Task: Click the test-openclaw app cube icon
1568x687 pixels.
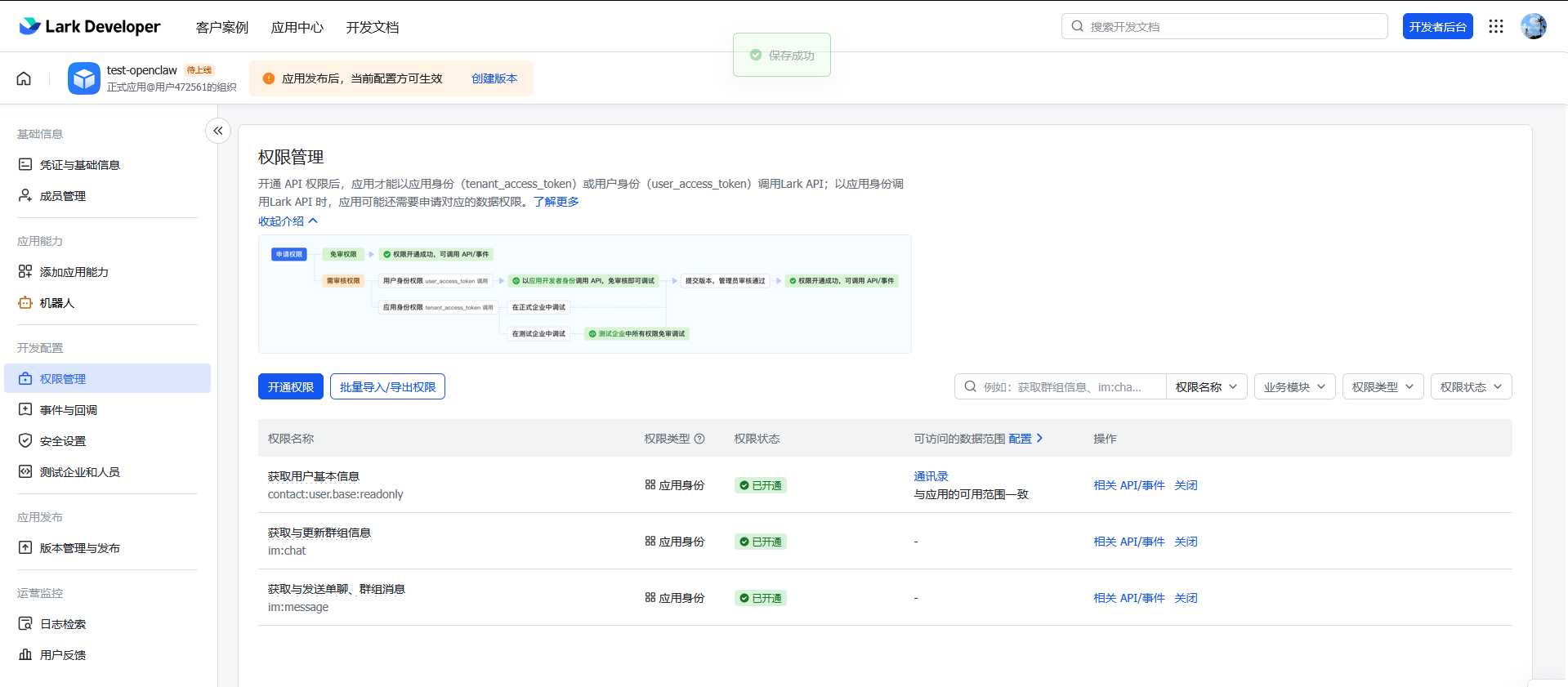Action: tap(83, 78)
